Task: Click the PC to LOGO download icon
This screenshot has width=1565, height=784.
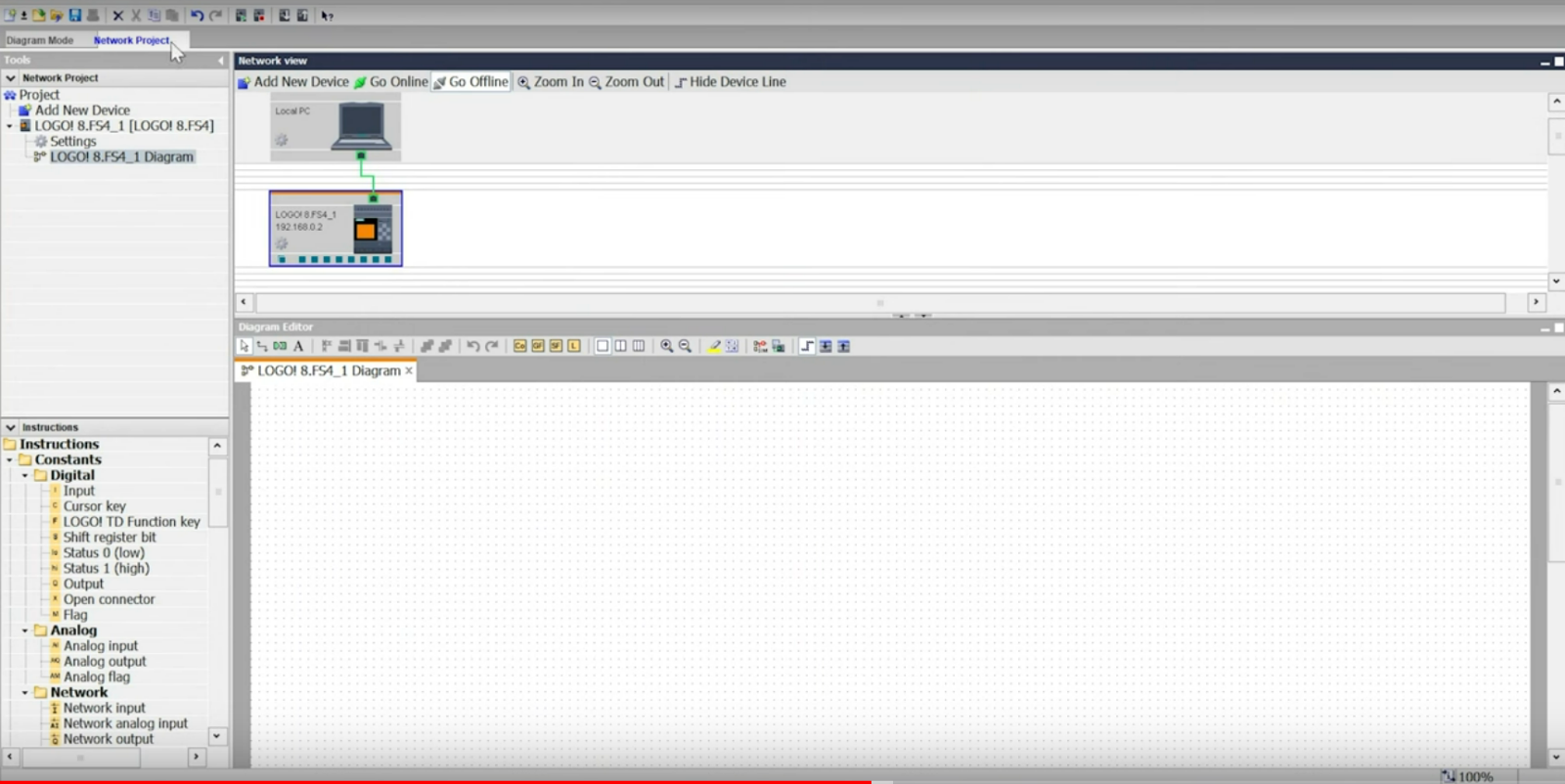Action: coord(284,16)
